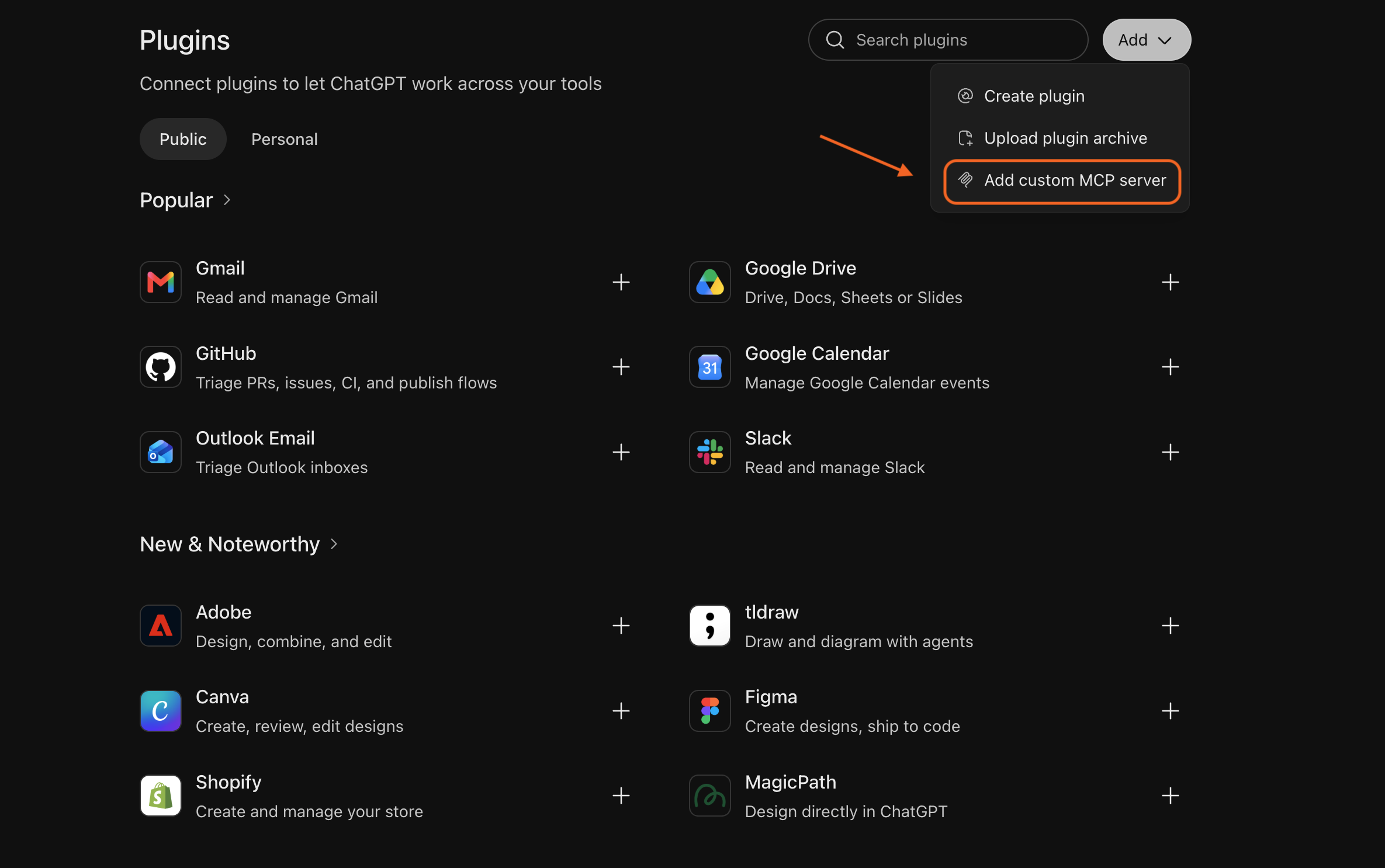Choose Create plugin from the menu
Viewport: 1385px width, 868px height.
click(1060, 96)
